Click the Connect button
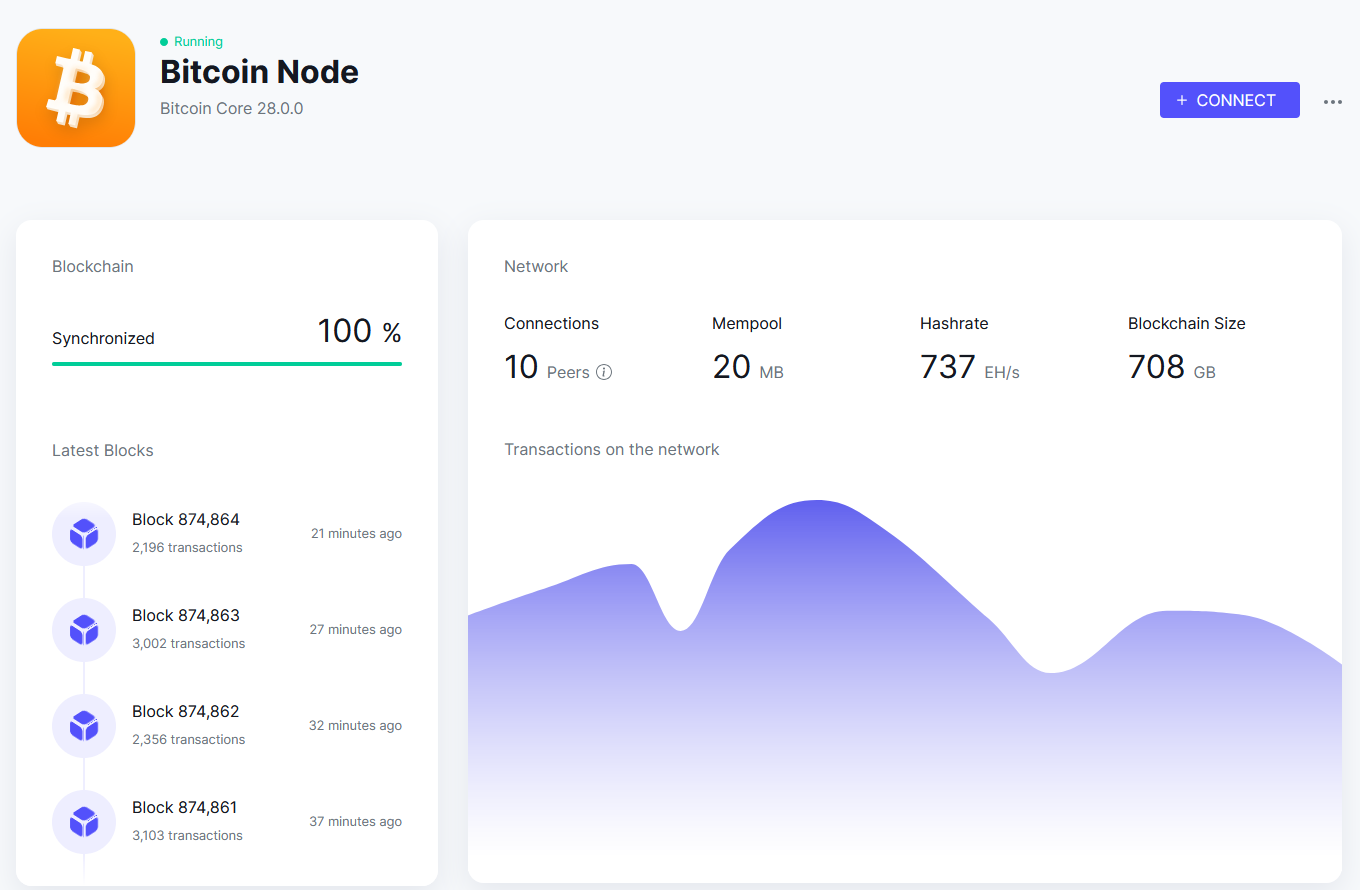This screenshot has width=1360, height=890. [x=1230, y=100]
